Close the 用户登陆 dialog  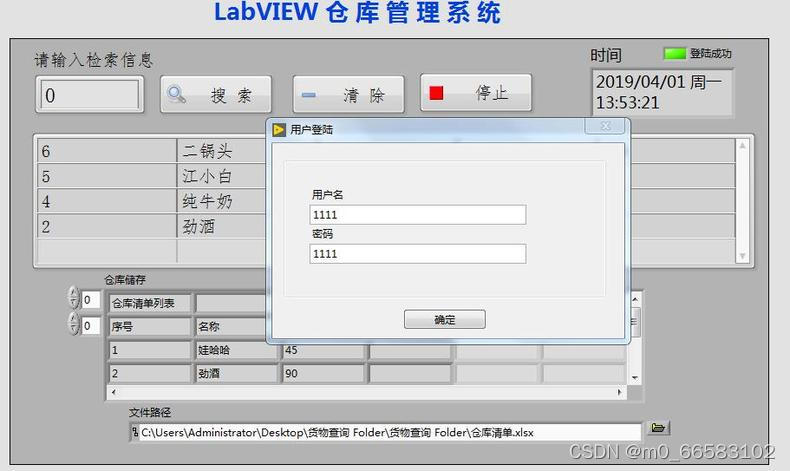click(x=606, y=126)
